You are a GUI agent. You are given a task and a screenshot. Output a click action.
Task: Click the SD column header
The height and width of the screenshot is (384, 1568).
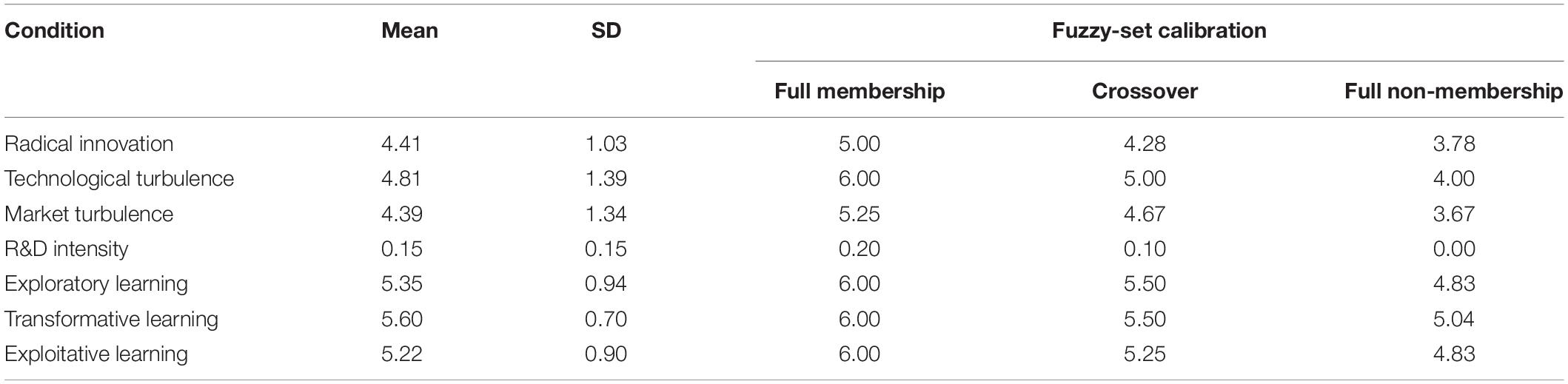pos(606,31)
